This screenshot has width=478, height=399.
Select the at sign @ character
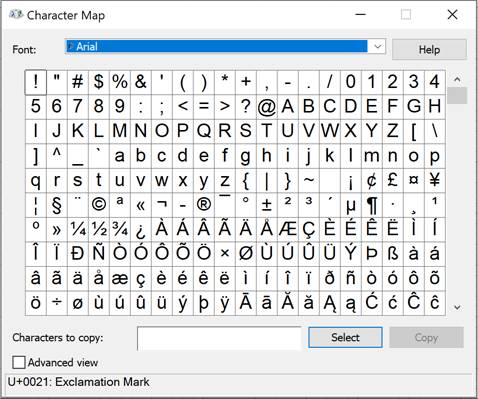pos(267,107)
